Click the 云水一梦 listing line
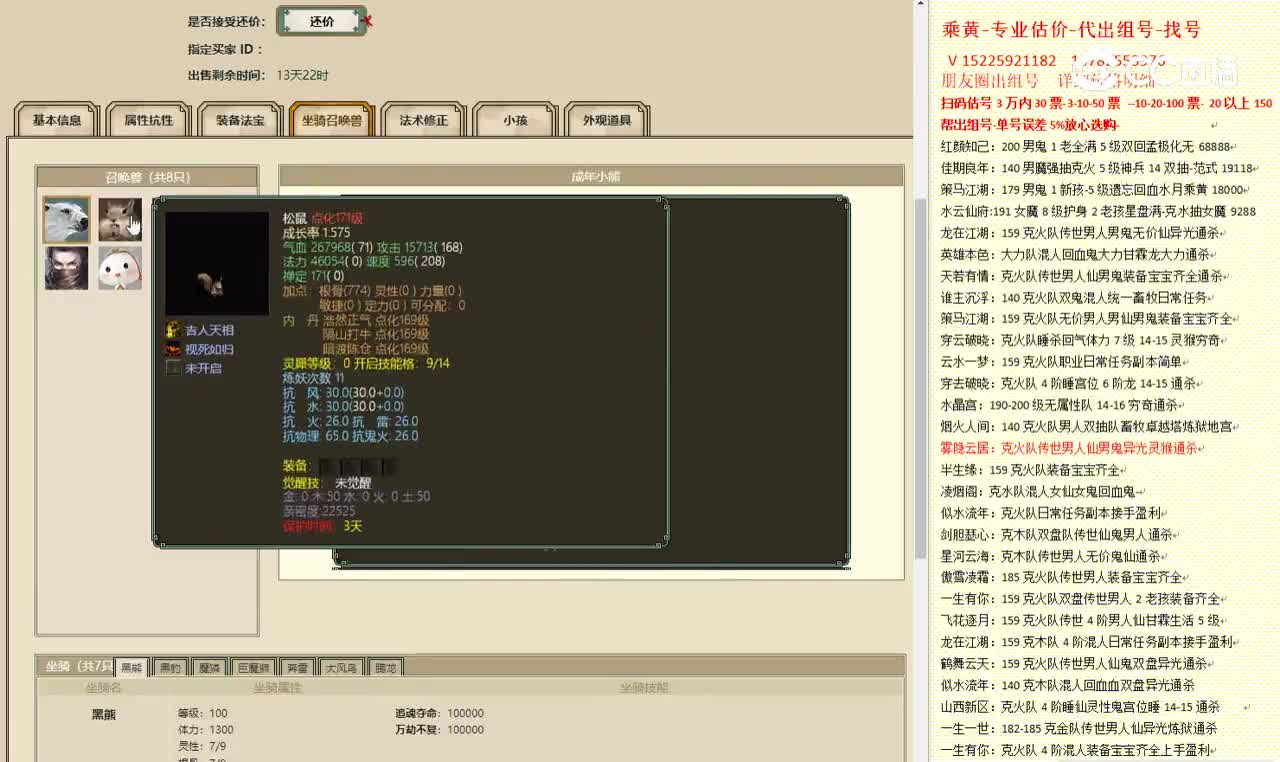 pos(1062,362)
